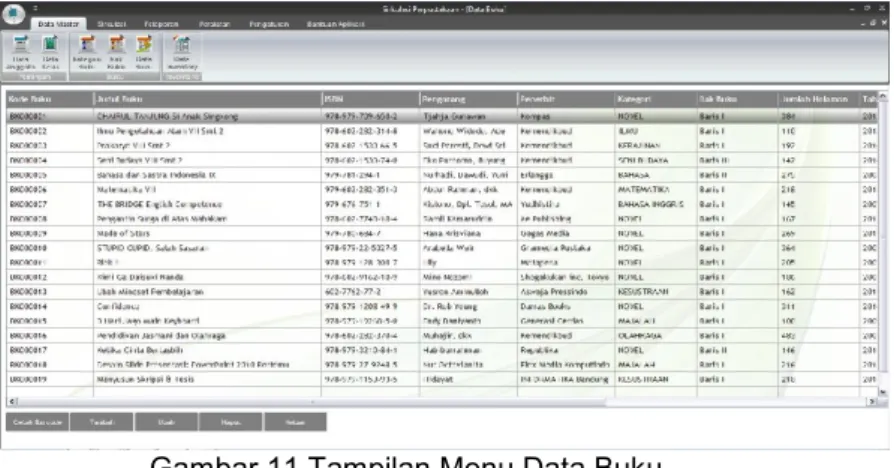Click the Arabella Weir author cell
The width and height of the screenshot is (894, 468).
(469, 248)
